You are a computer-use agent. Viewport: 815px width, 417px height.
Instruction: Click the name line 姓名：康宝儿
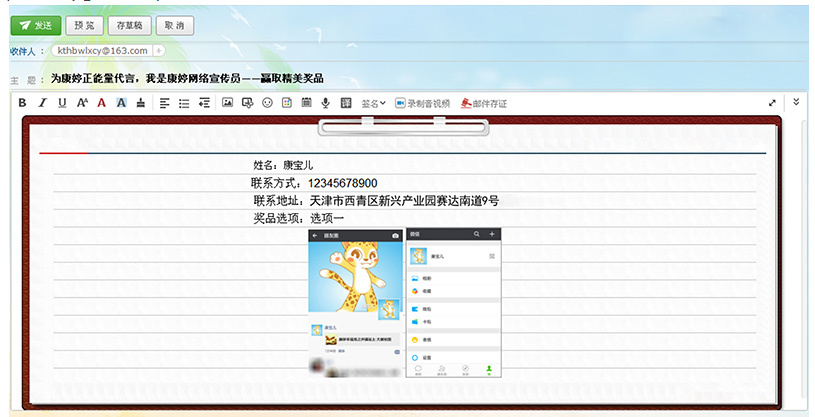click(283, 165)
